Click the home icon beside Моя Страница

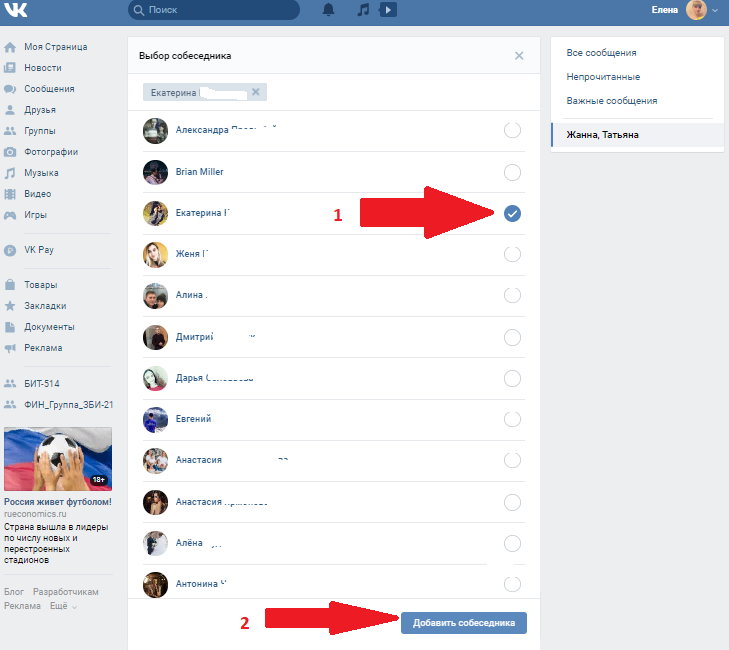pyautogui.click(x=10, y=47)
